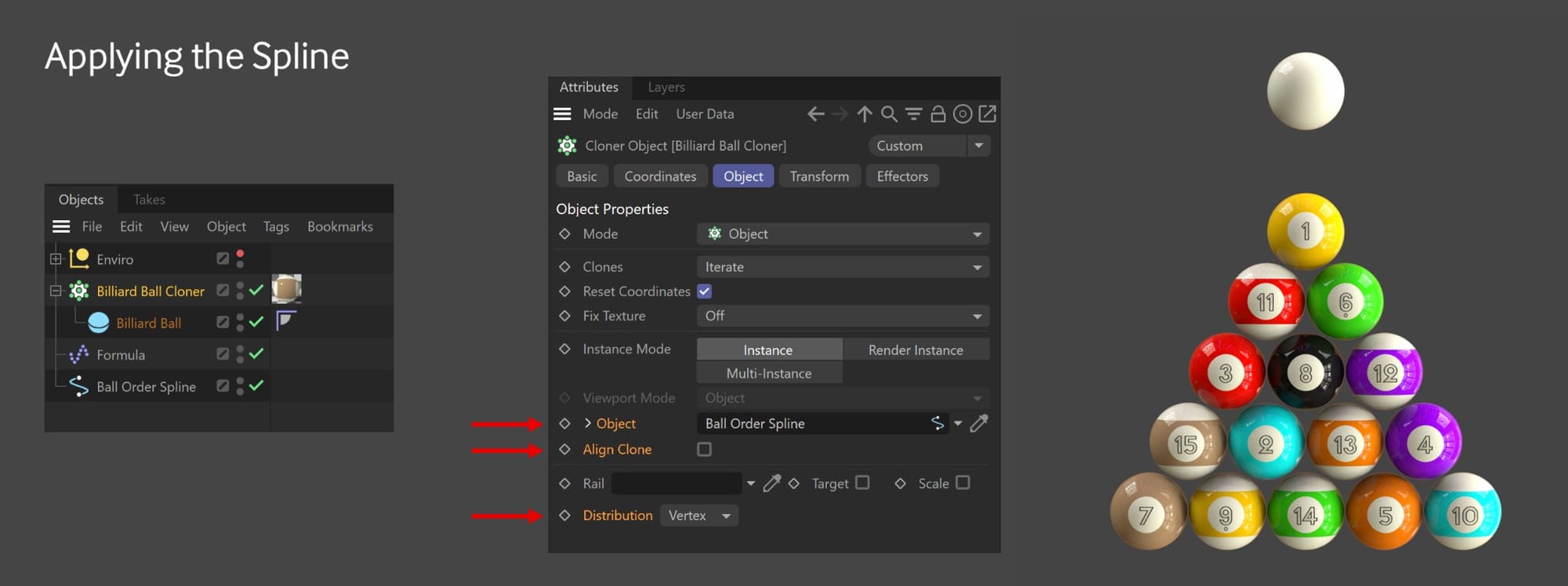Enable the Target checkbox
1568x586 pixels.
pyautogui.click(x=862, y=483)
